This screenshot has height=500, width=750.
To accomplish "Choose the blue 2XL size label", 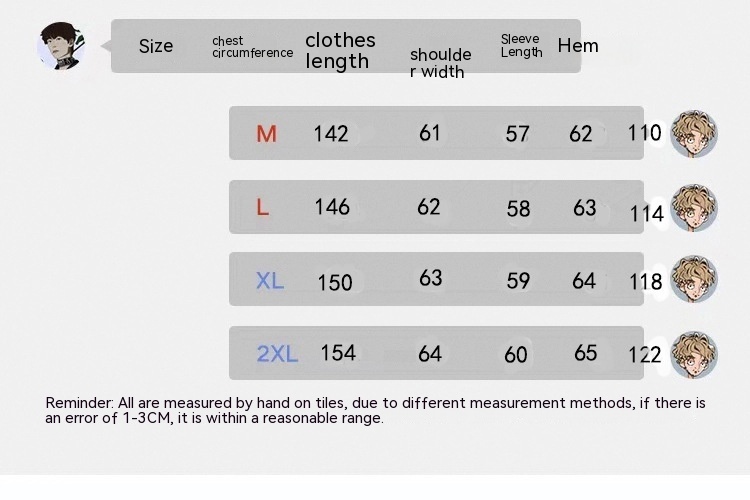I will pyautogui.click(x=277, y=354).
